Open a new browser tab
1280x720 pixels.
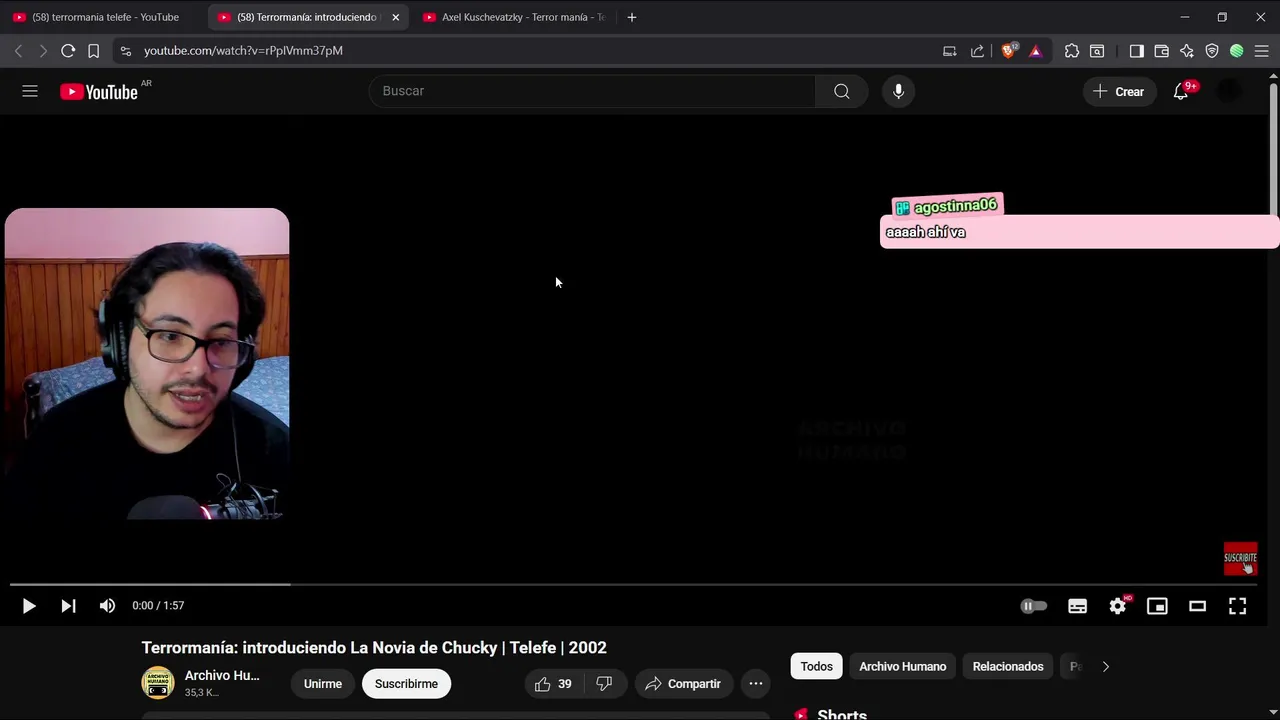pos(631,17)
